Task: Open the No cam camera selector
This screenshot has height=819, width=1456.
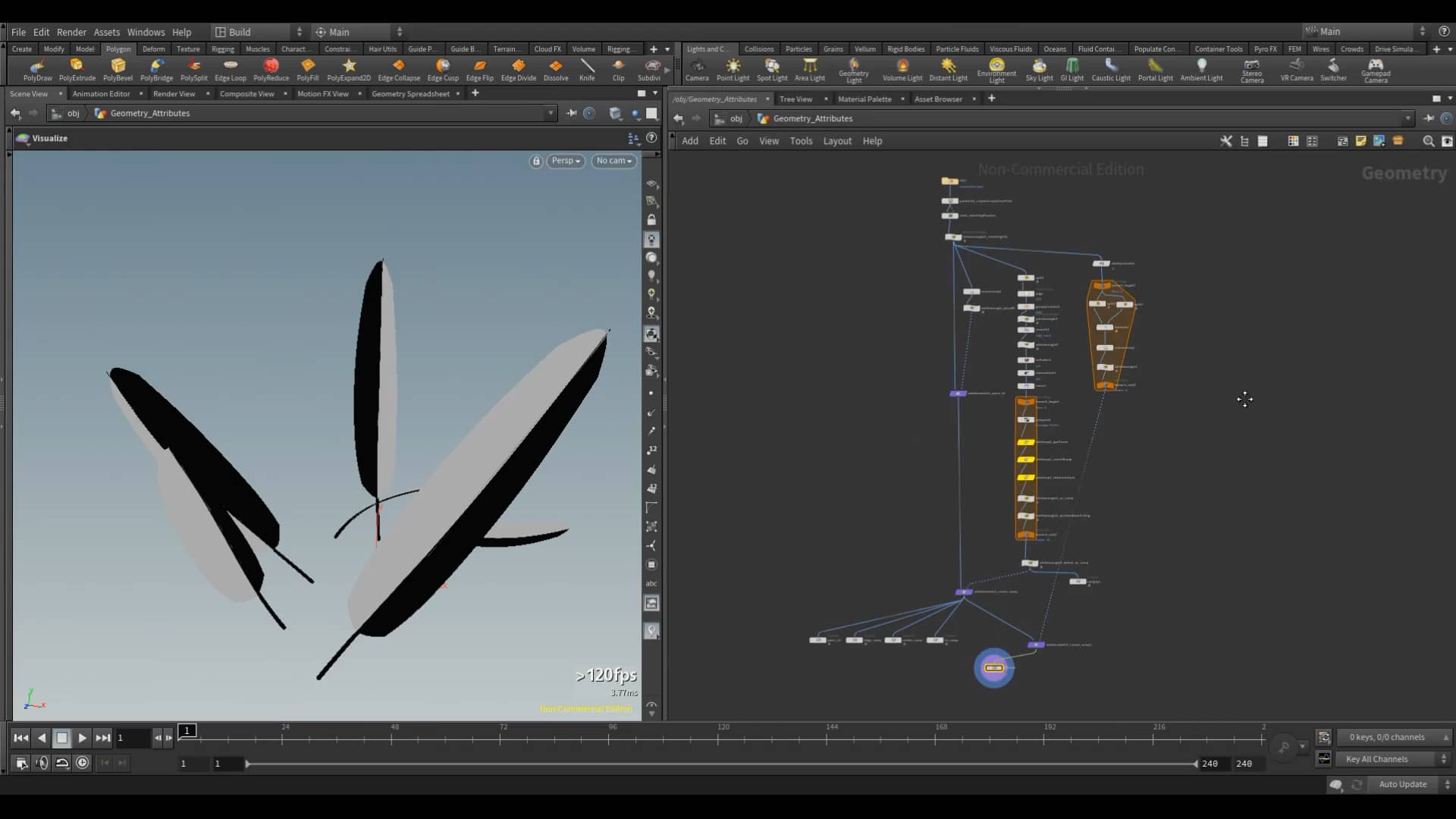Action: (x=613, y=161)
